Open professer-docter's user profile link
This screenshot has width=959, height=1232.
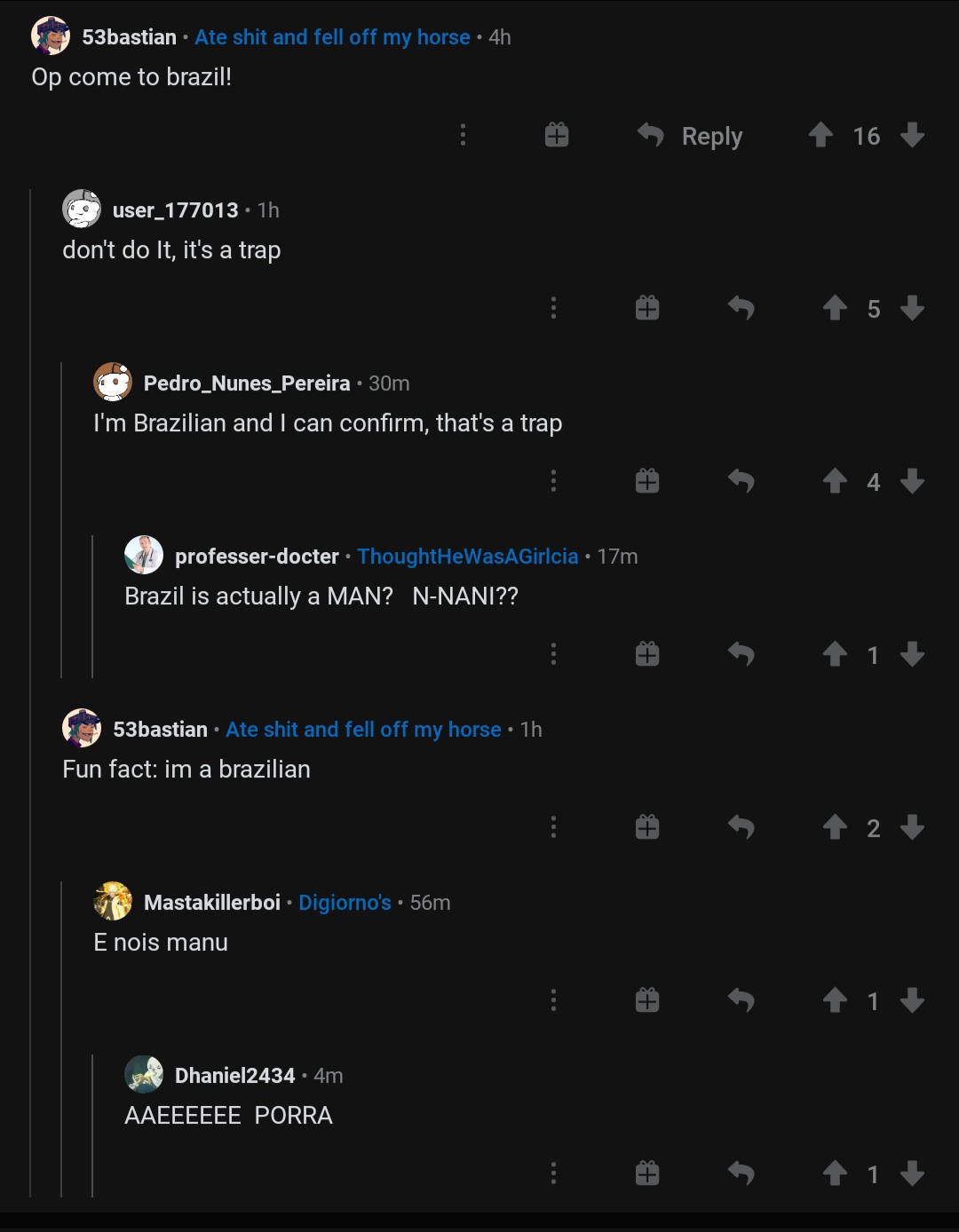(257, 557)
